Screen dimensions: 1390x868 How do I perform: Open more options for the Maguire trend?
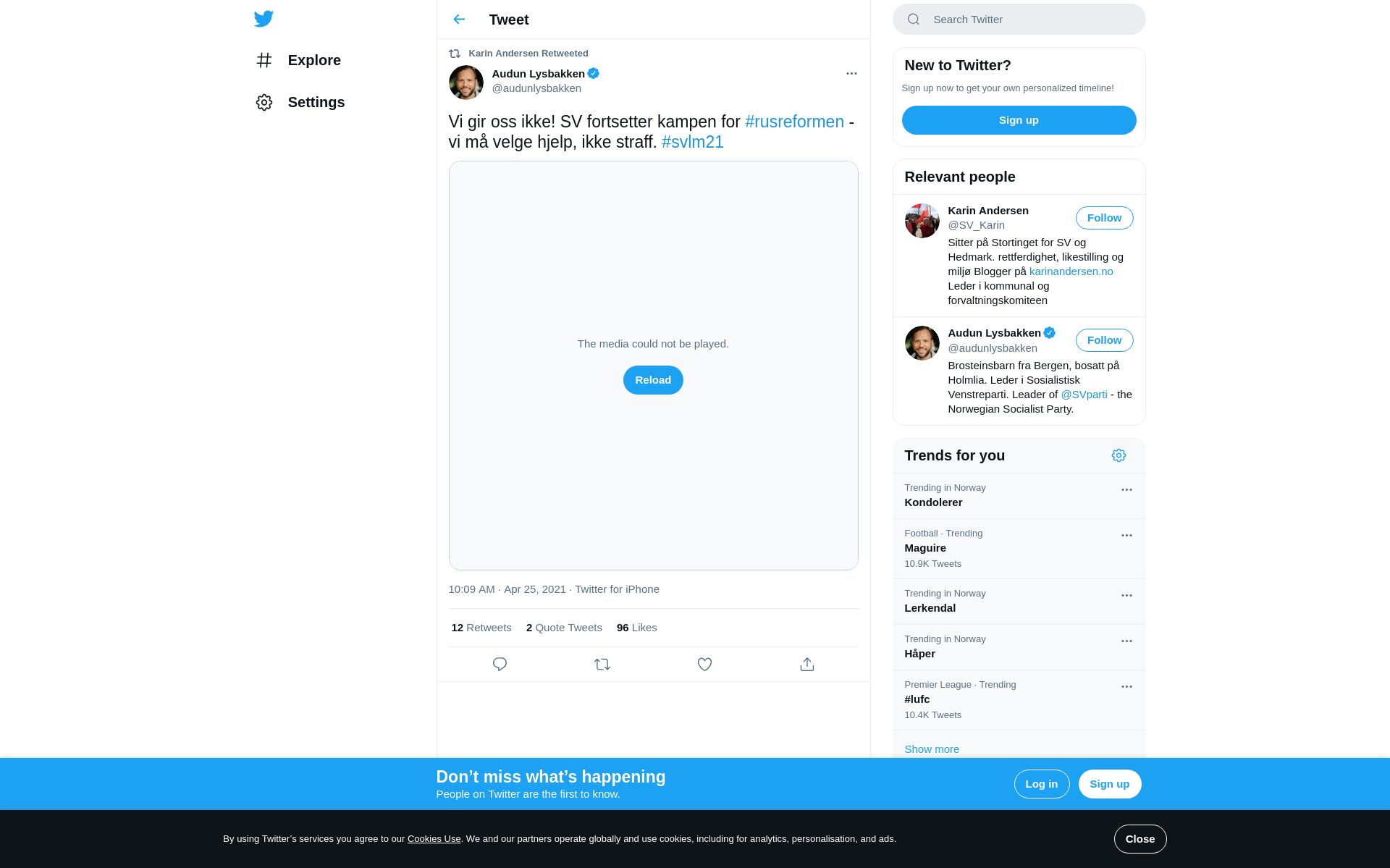(1126, 535)
